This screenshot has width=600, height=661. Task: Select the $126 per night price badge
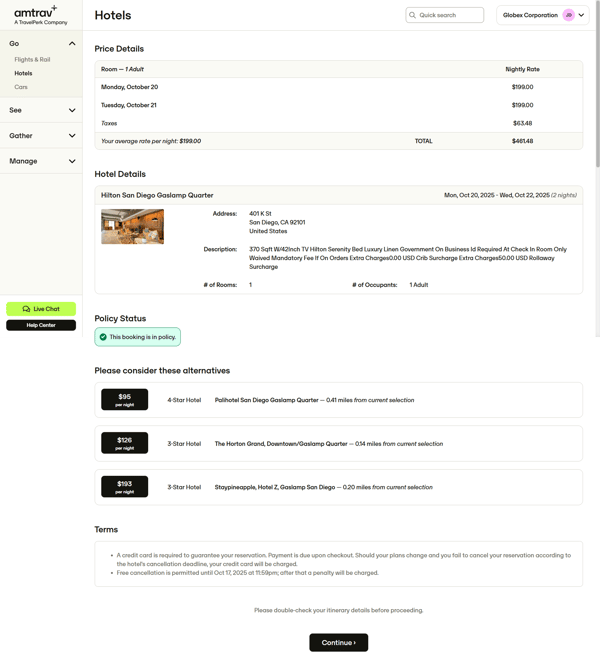[x=124, y=443]
